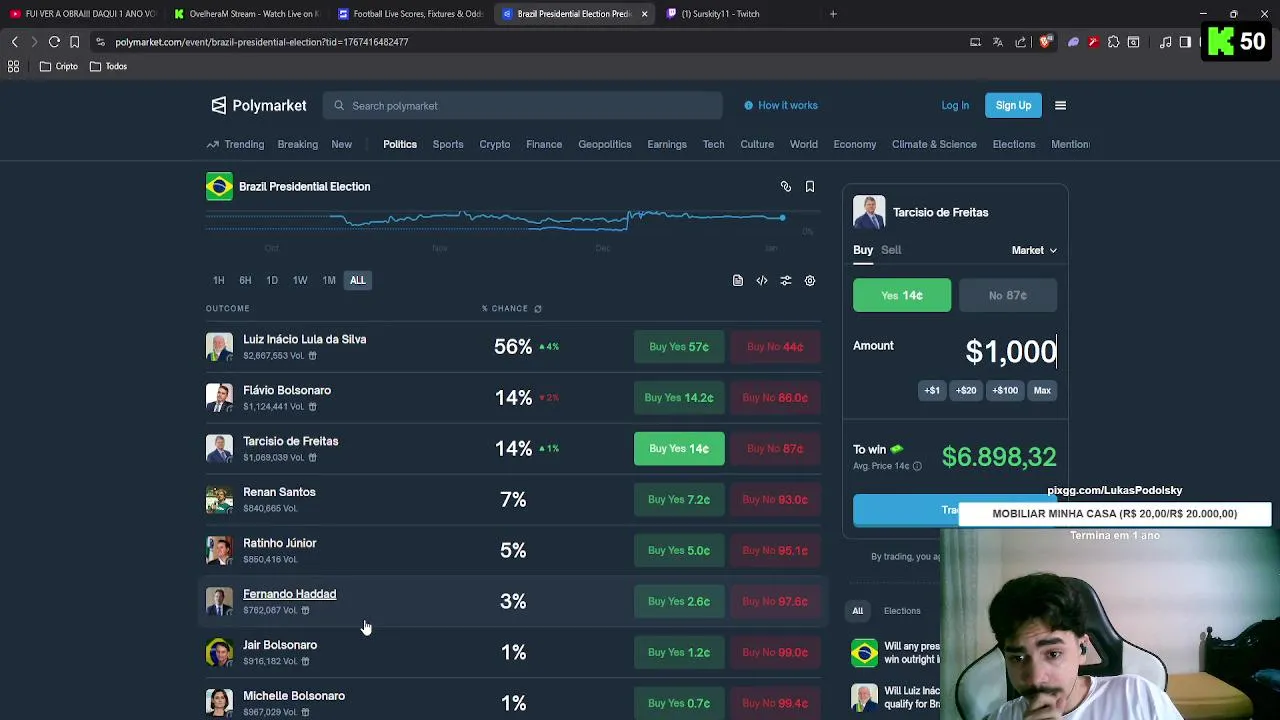Select No 87¢ outcome in trade panel
Image resolution: width=1280 pixels, height=720 pixels.
coord(1007,295)
